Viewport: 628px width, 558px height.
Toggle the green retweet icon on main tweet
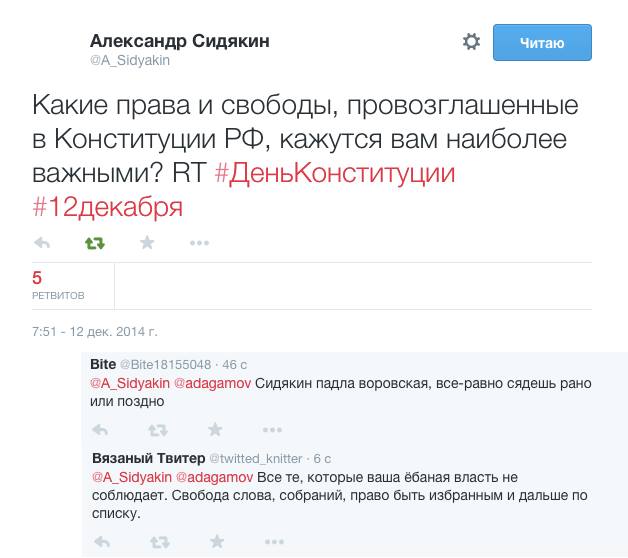pos(95,243)
